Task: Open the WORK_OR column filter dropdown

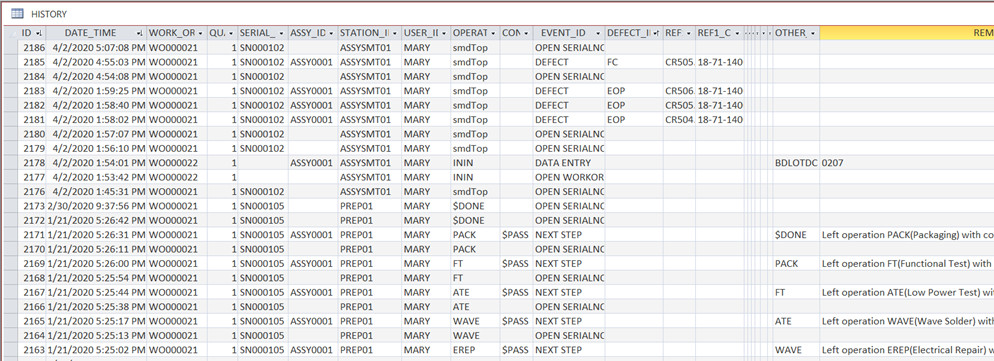Action: click(x=201, y=33)
